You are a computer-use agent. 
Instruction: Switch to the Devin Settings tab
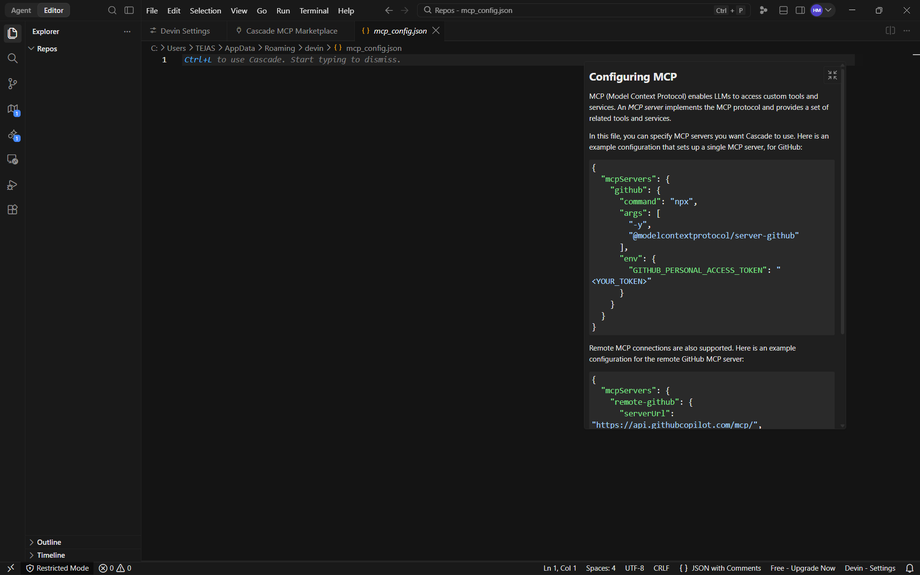[x=184, y=31]
